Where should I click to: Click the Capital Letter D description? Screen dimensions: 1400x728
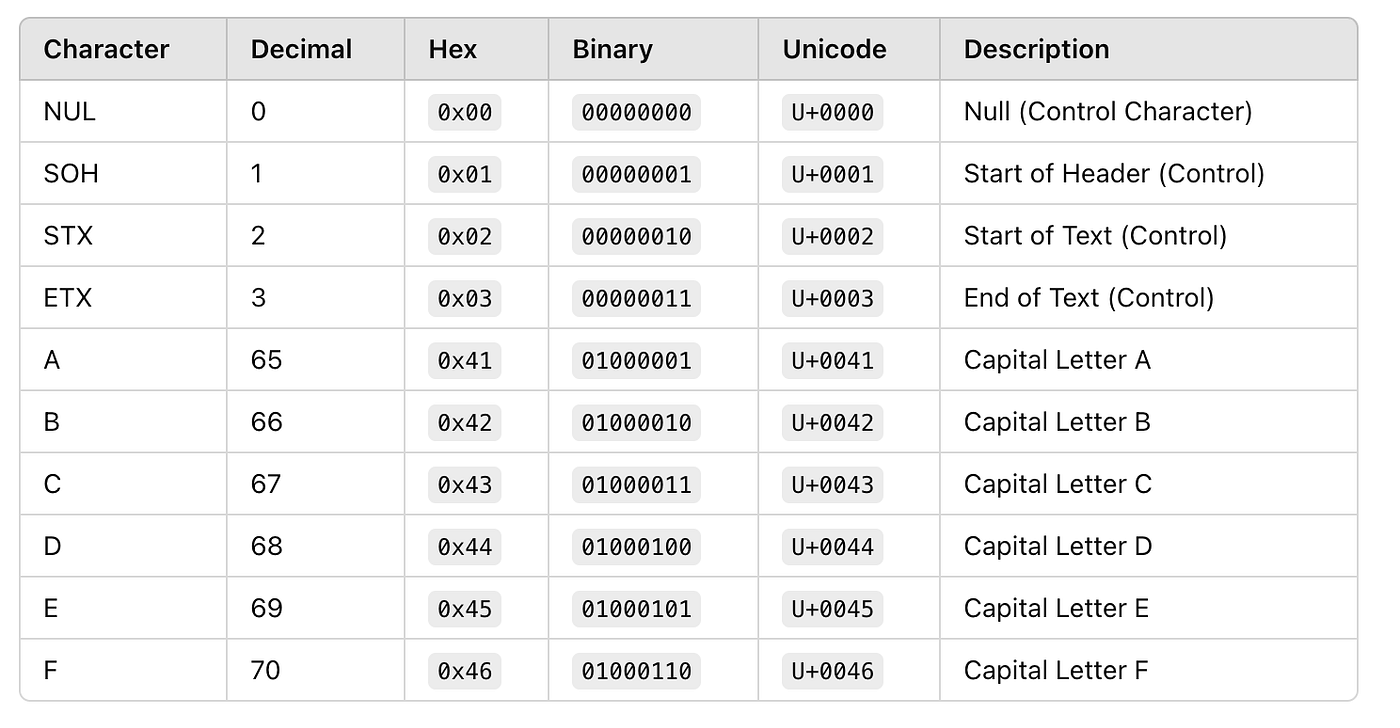click(x=1058, y=546)
